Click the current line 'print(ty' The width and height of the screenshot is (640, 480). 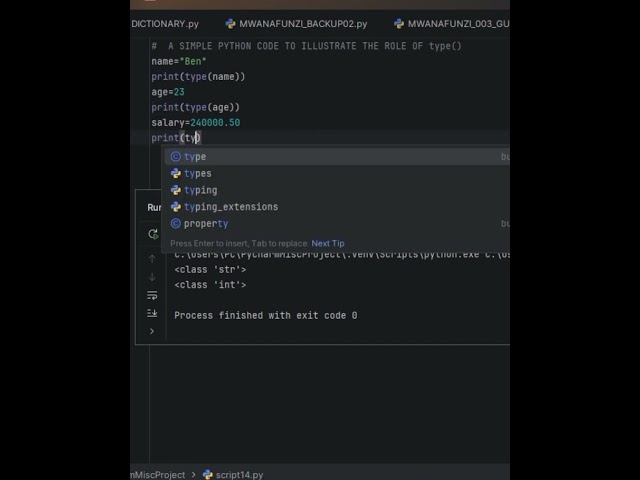176,138
